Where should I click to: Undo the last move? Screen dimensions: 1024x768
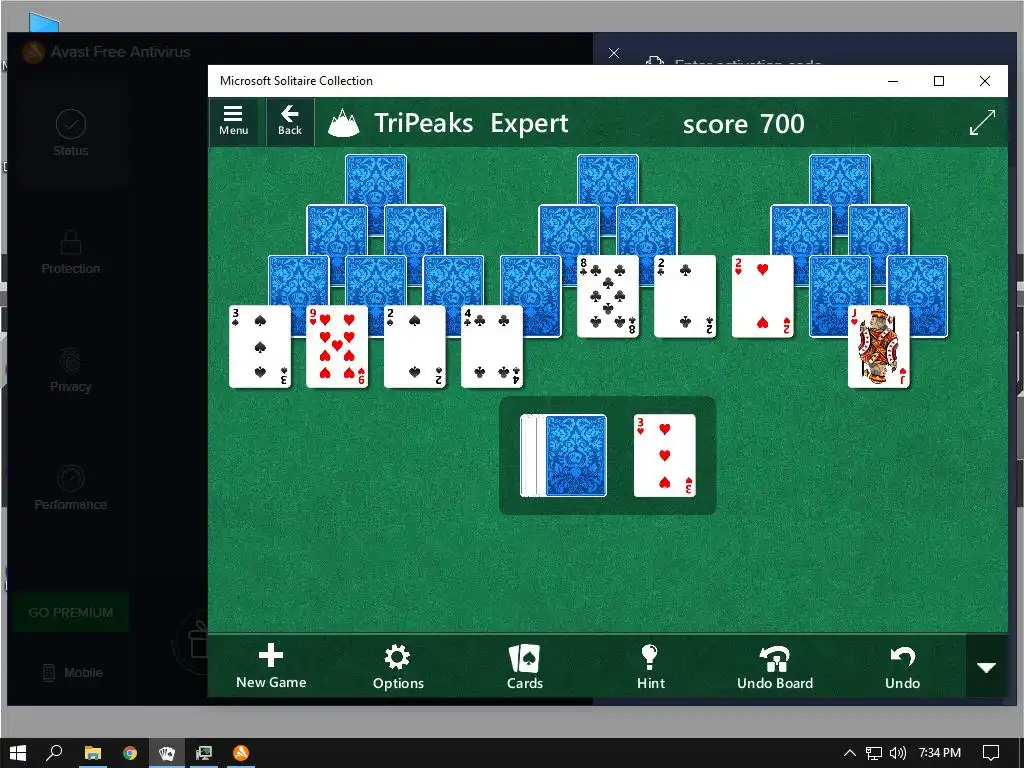902,666
